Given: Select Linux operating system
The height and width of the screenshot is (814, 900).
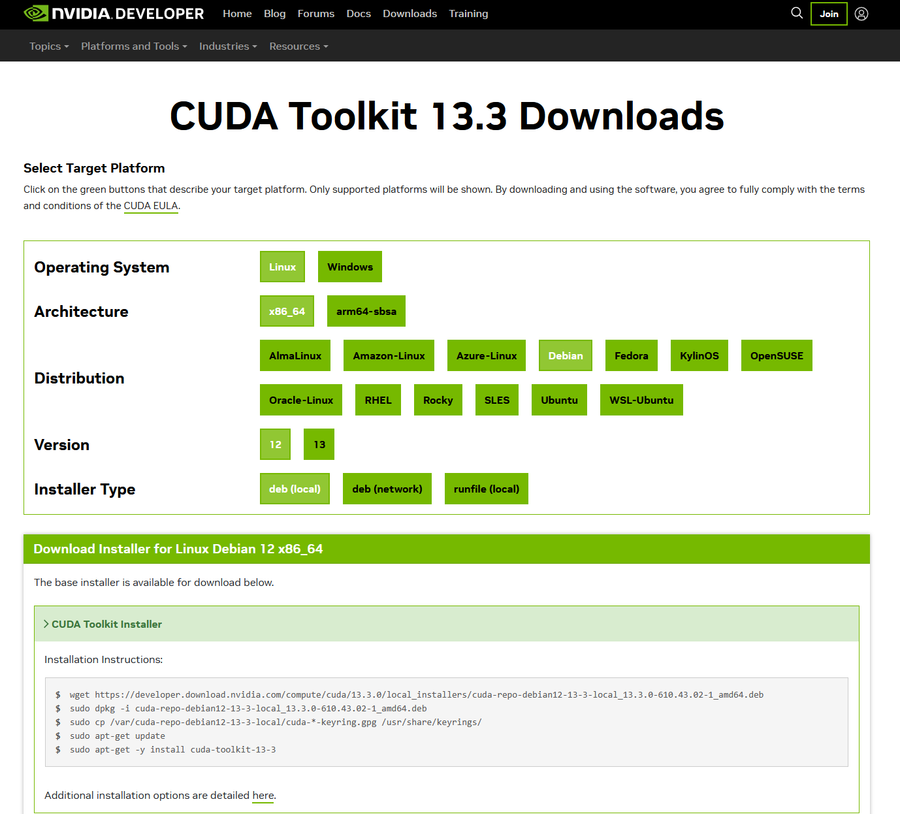Looking at the screenshot, I should (282, 266).
